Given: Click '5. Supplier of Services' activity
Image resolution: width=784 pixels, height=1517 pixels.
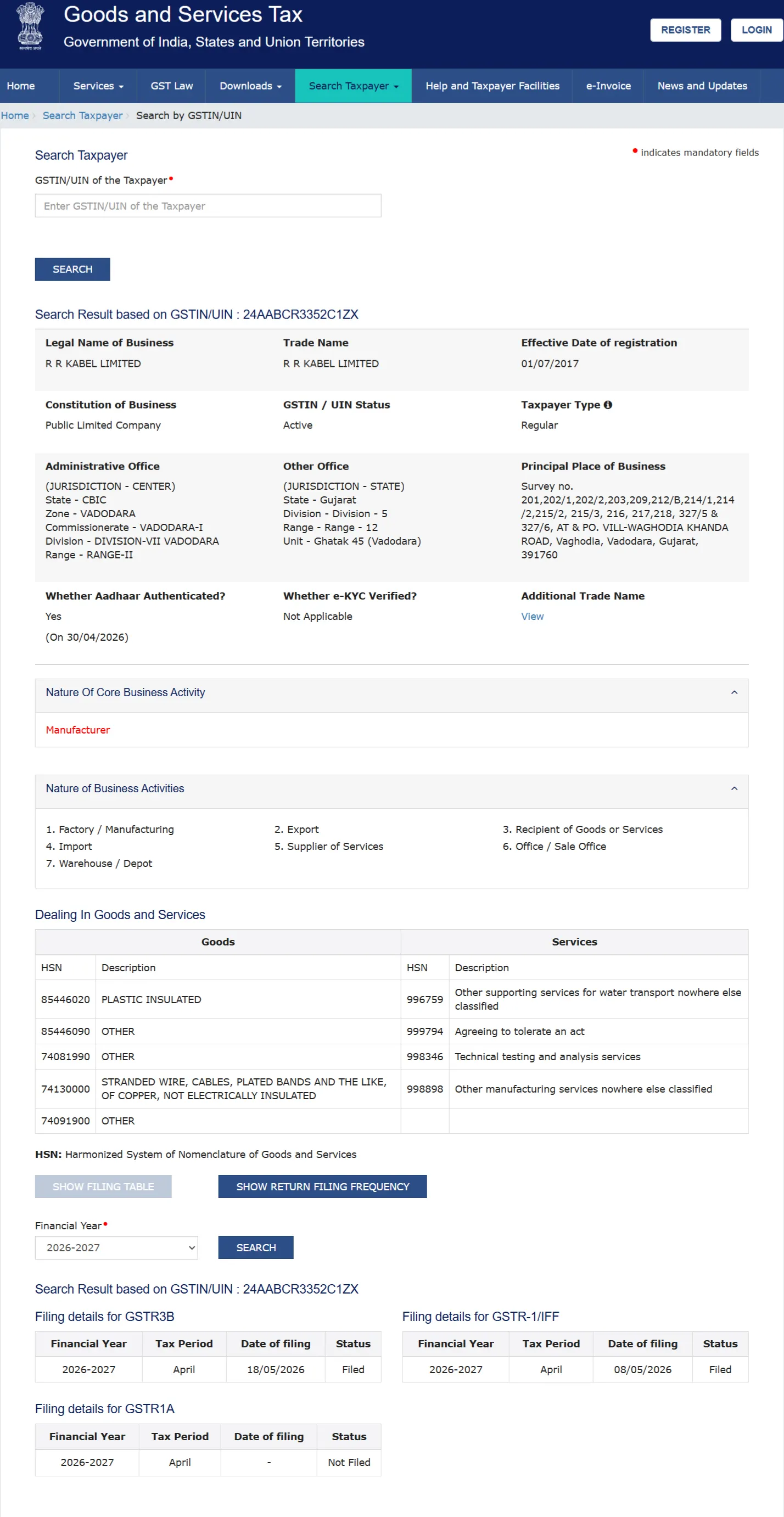Looking at the screenshot, I should click(329, 846).
